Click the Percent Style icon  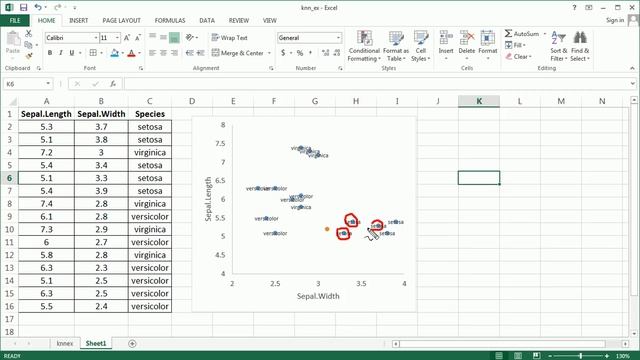300,53
